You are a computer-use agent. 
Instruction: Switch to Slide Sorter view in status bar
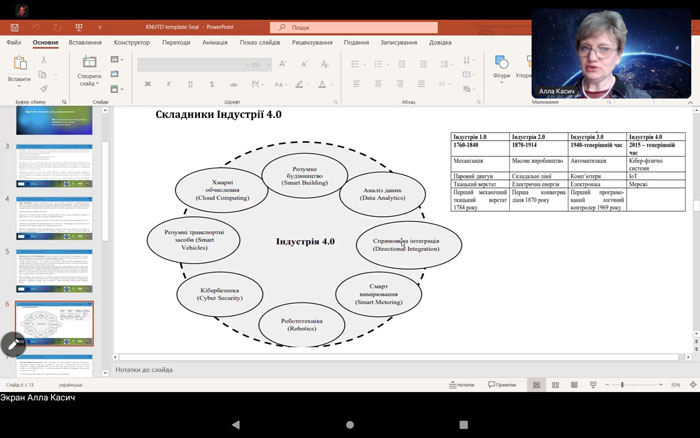(x=553, y=384)
